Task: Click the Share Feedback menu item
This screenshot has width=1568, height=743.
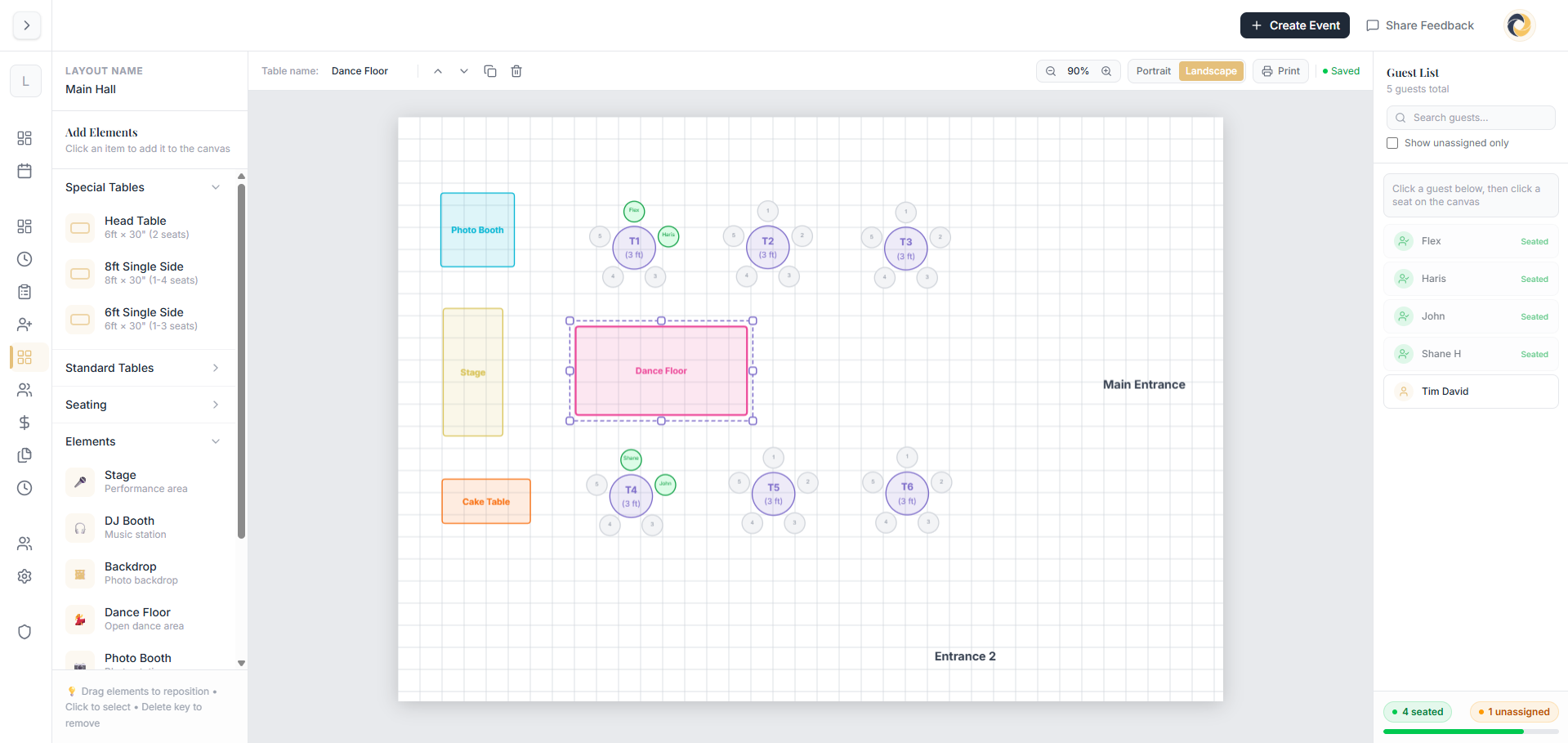Action: 1420,25
